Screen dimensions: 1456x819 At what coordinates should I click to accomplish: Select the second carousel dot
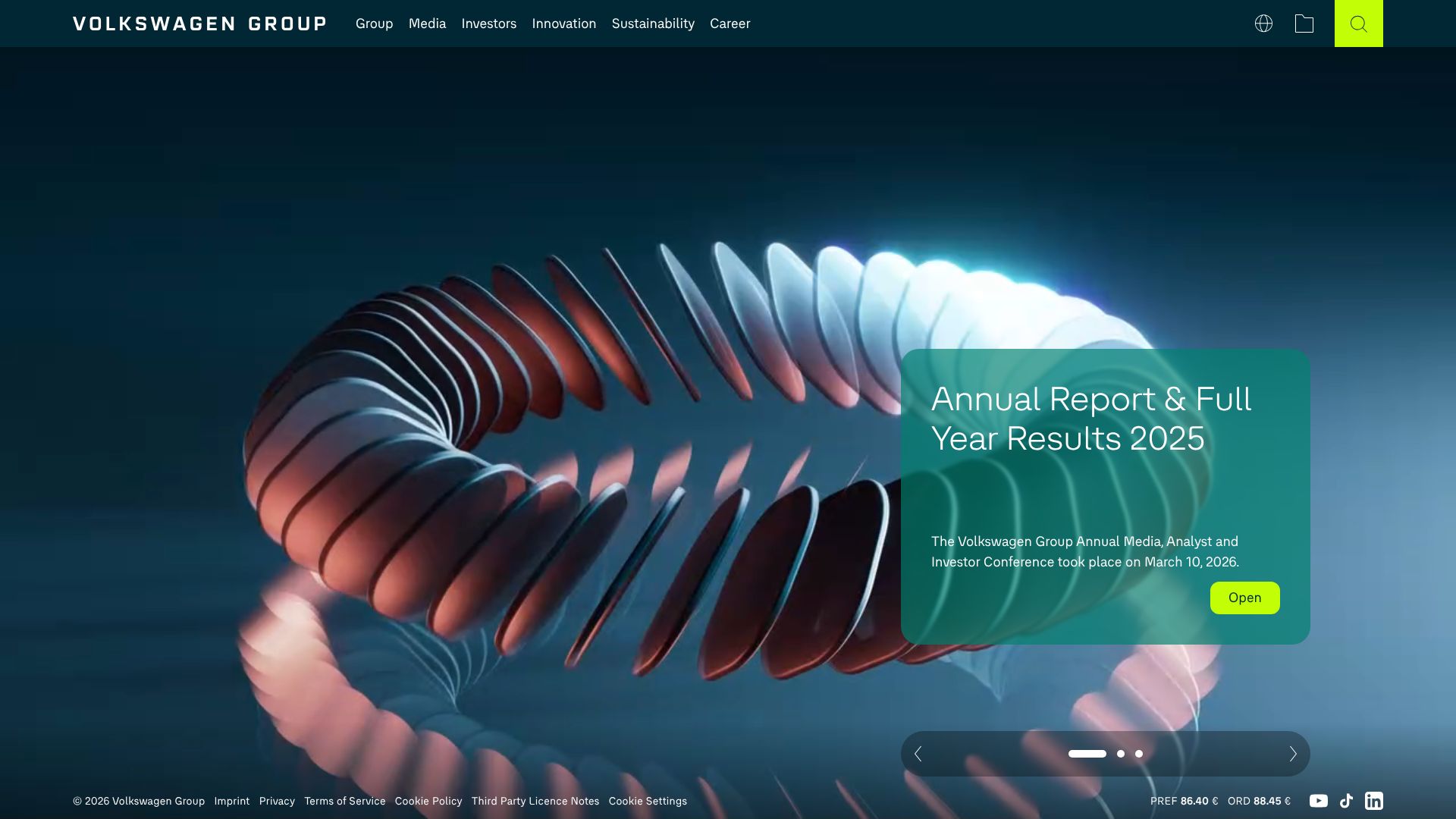click(x=1121, y=754)
